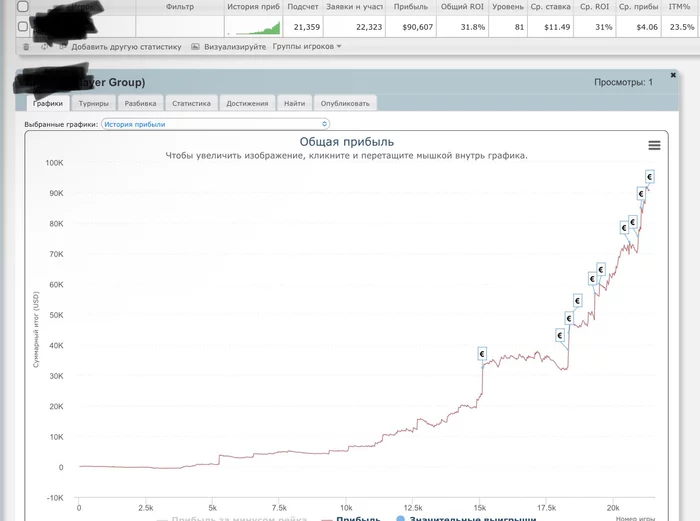This screenshot has height=521, width=700.
Task: Click the Просмотры: 1 views label
Action: pyautogui.click(x=623, y=82)
